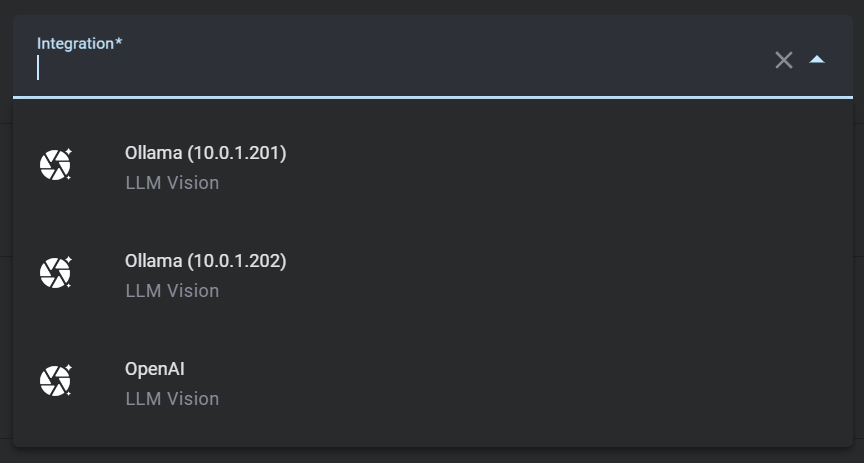Click the 10.0.1.202 address text
864x463 pixels.
pos(236,261)
